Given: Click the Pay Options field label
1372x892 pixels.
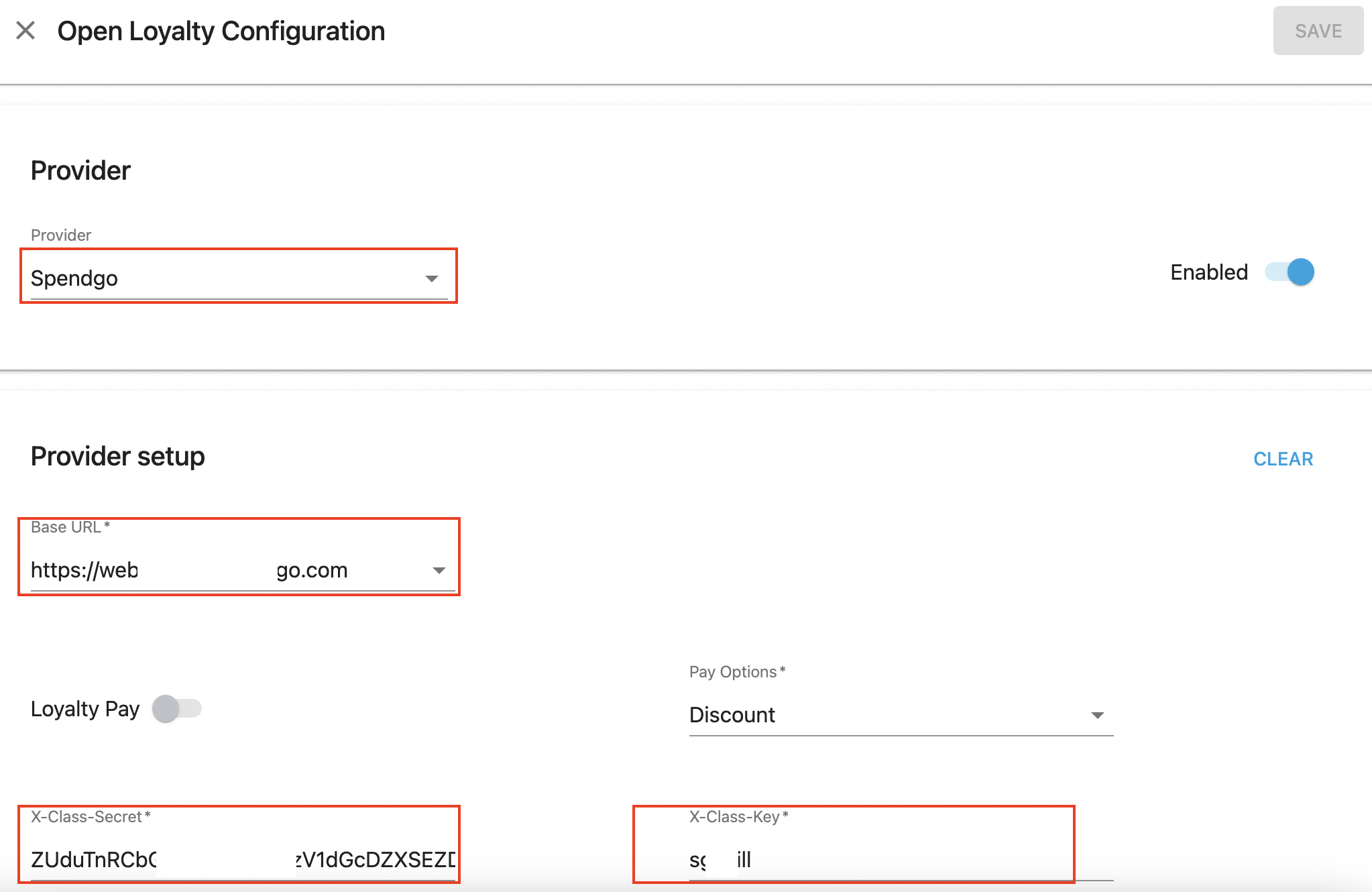Looking at the screenshot, I should coord(733,671).
